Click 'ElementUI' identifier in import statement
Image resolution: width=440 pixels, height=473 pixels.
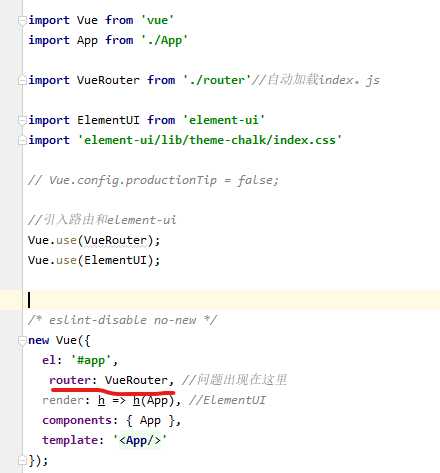(108, 120)
